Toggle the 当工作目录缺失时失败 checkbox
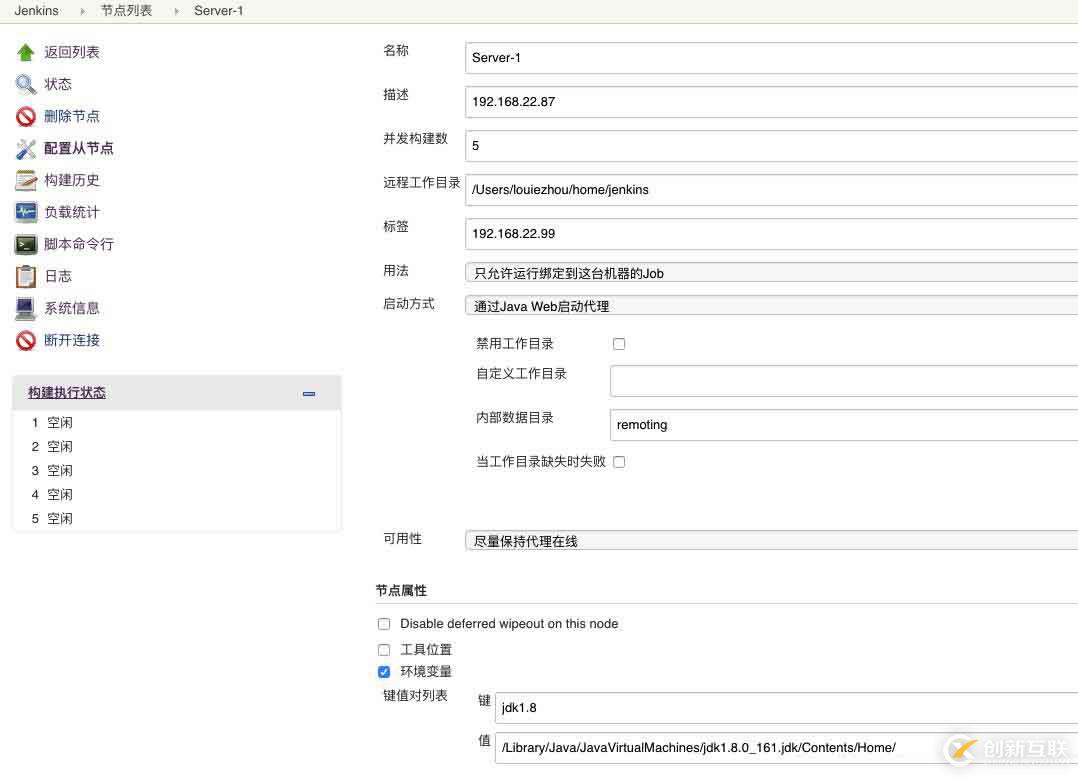Image resolution: width=1078 pixels, height=779 pixels. point(619,462)
